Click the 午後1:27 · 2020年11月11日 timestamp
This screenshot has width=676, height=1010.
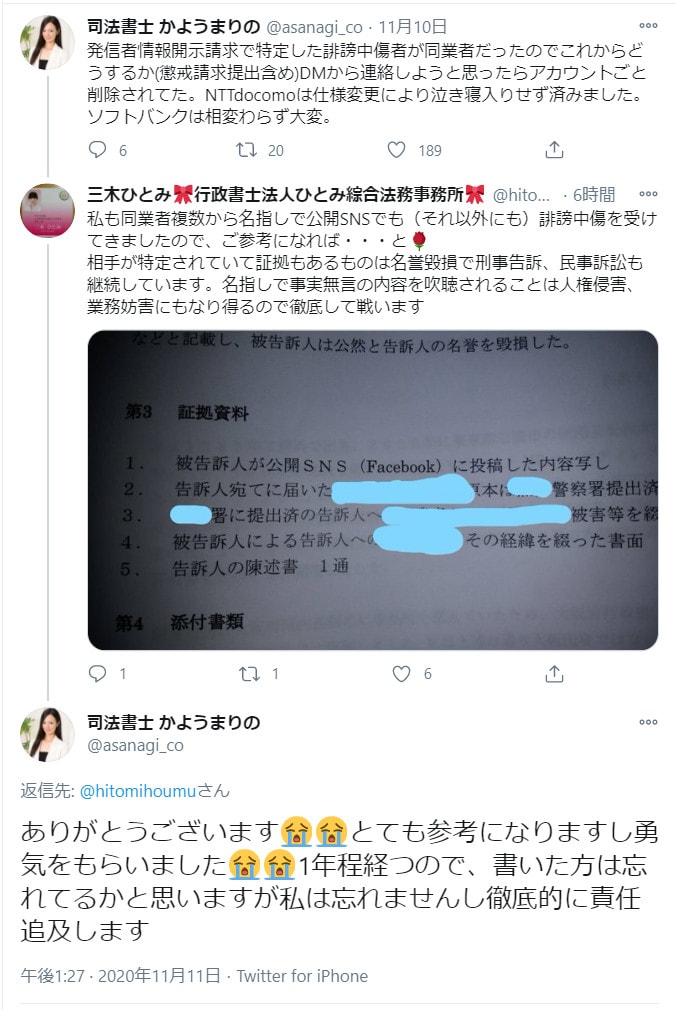[x=121, y=976]
